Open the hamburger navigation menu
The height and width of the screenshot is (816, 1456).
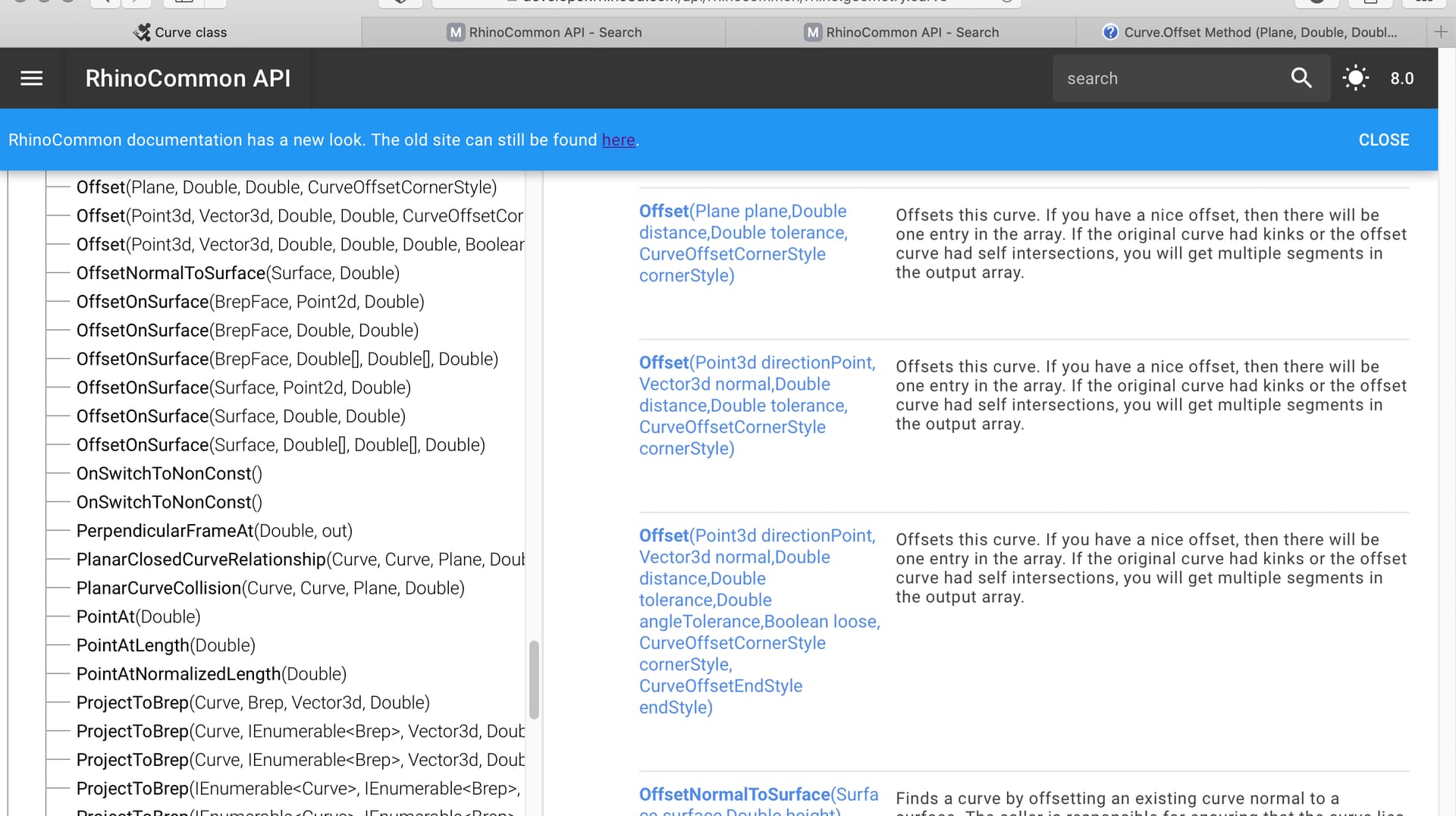[31, 78]
